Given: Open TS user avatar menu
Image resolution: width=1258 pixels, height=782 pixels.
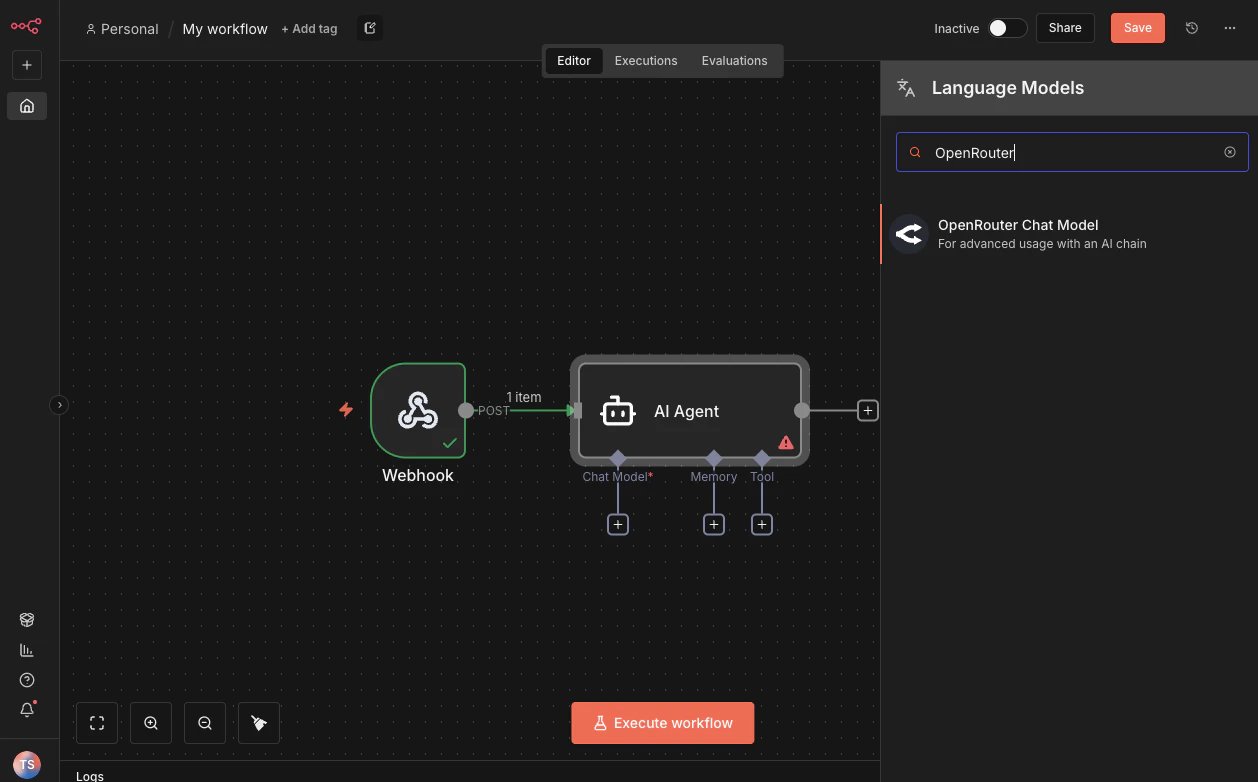Looking at the screenshot, I should [27, 765].
